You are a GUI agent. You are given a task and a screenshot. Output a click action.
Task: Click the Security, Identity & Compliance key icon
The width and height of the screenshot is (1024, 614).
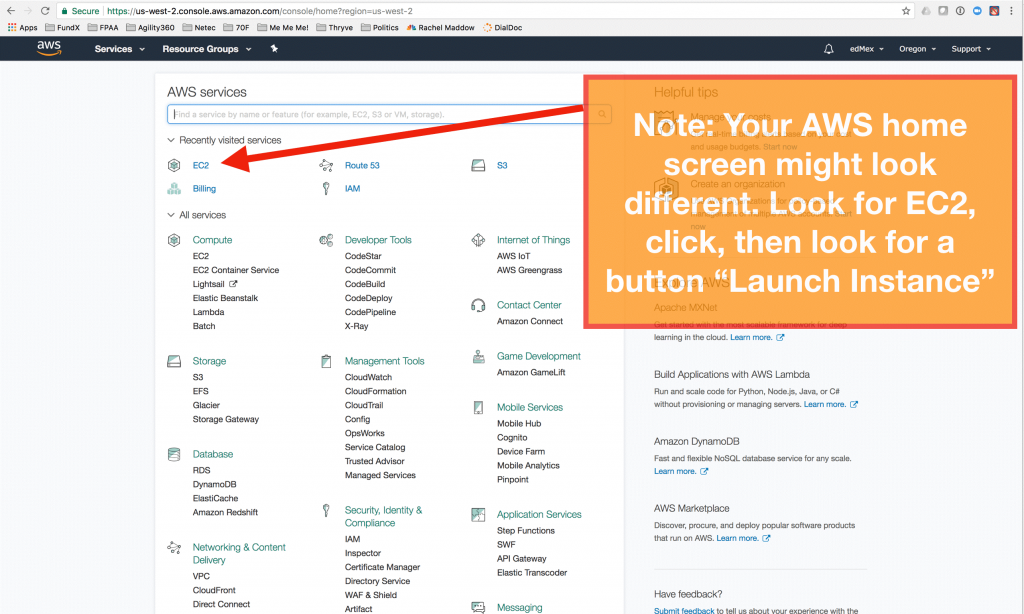point(326,511)
